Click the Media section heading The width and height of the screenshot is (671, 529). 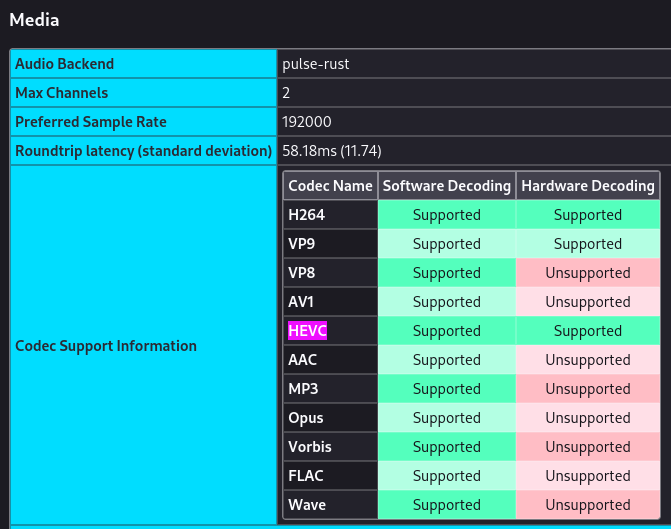click(x=34, y=20)
